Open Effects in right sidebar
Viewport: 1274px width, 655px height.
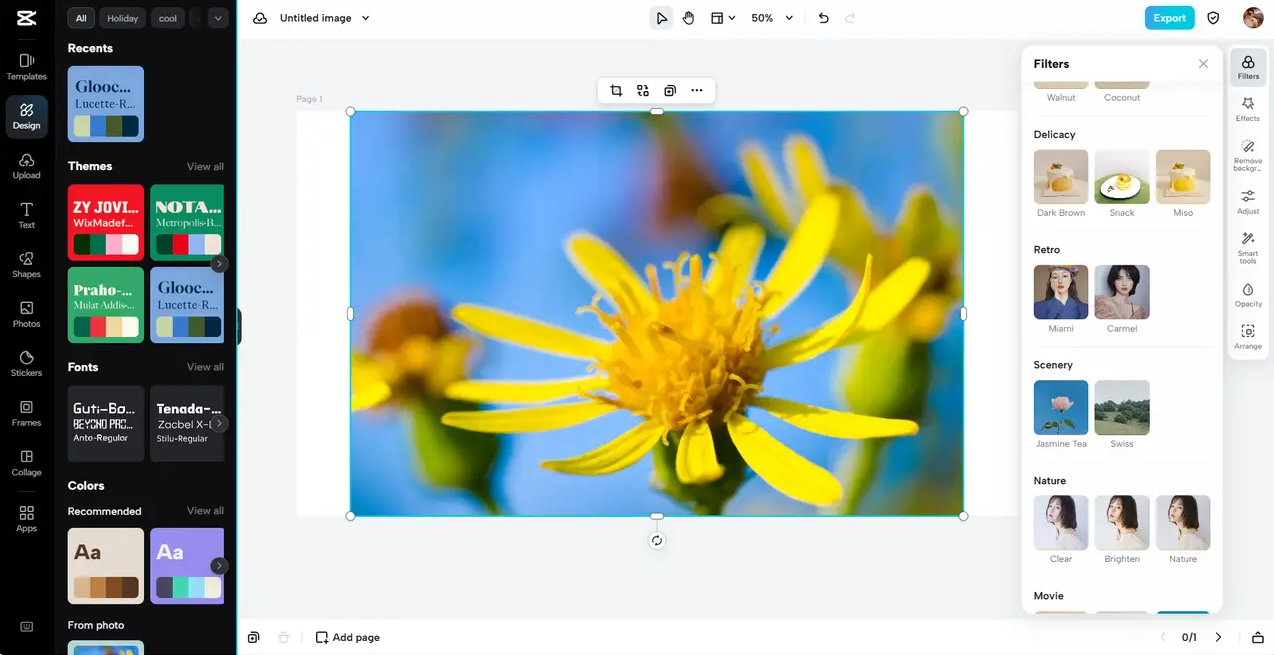pyautogui.click(x=1248, y=109)
